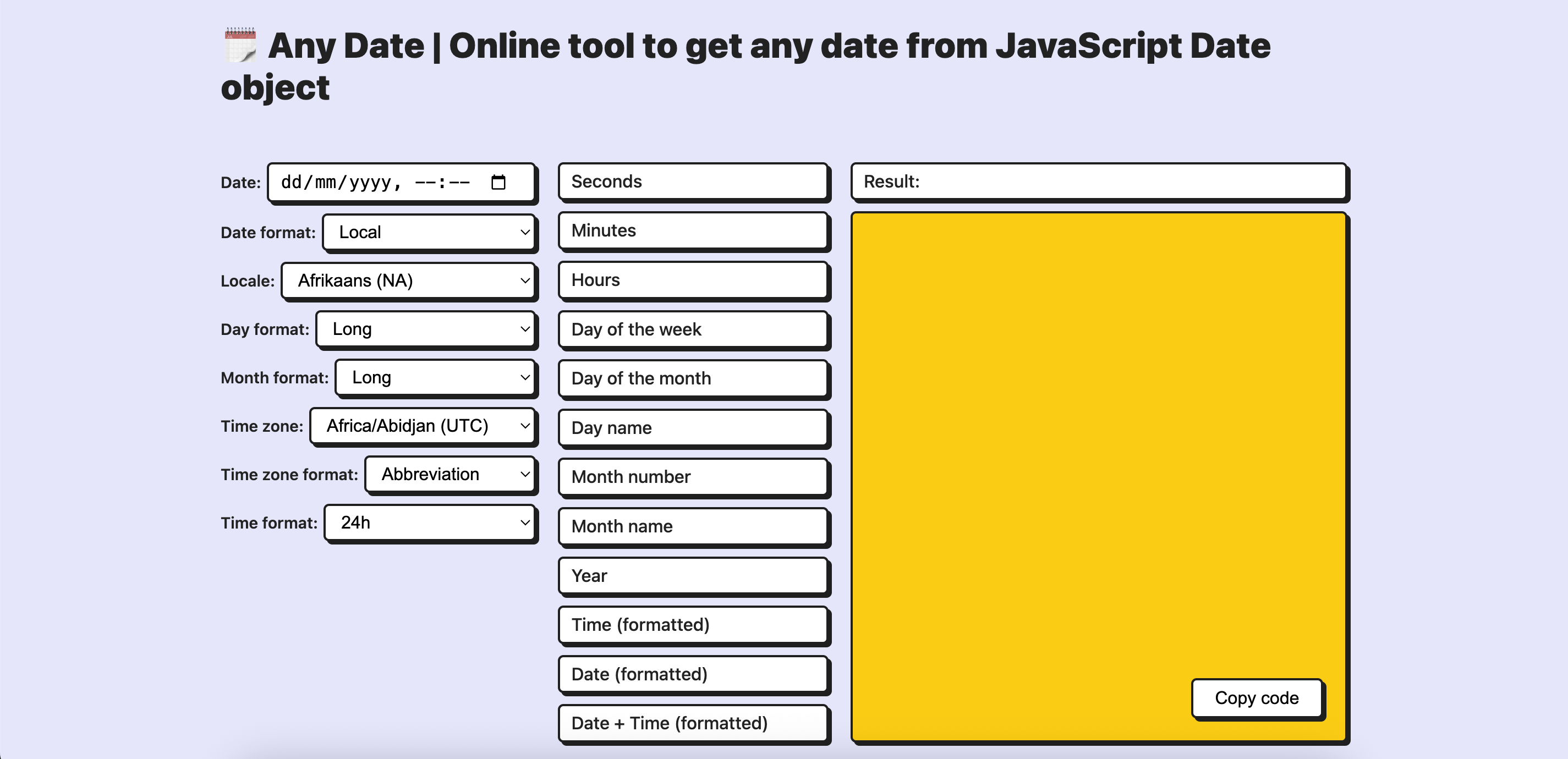Click the Time (formatted) button

[x=693, y=624]
